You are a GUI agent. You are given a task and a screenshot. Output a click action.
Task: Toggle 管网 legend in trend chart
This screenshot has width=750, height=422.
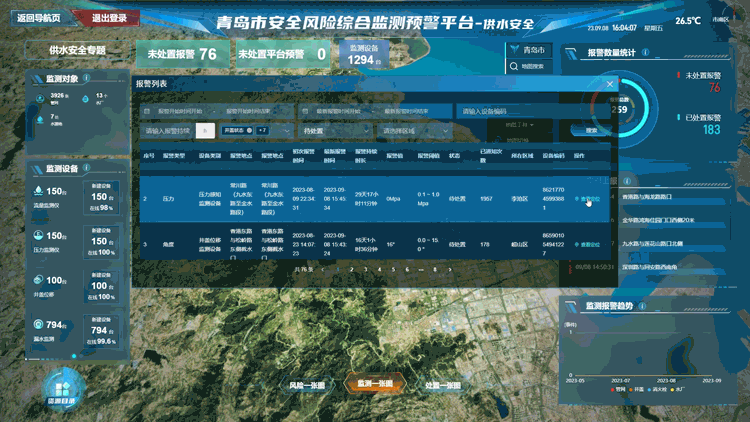(x=618, y=389)
